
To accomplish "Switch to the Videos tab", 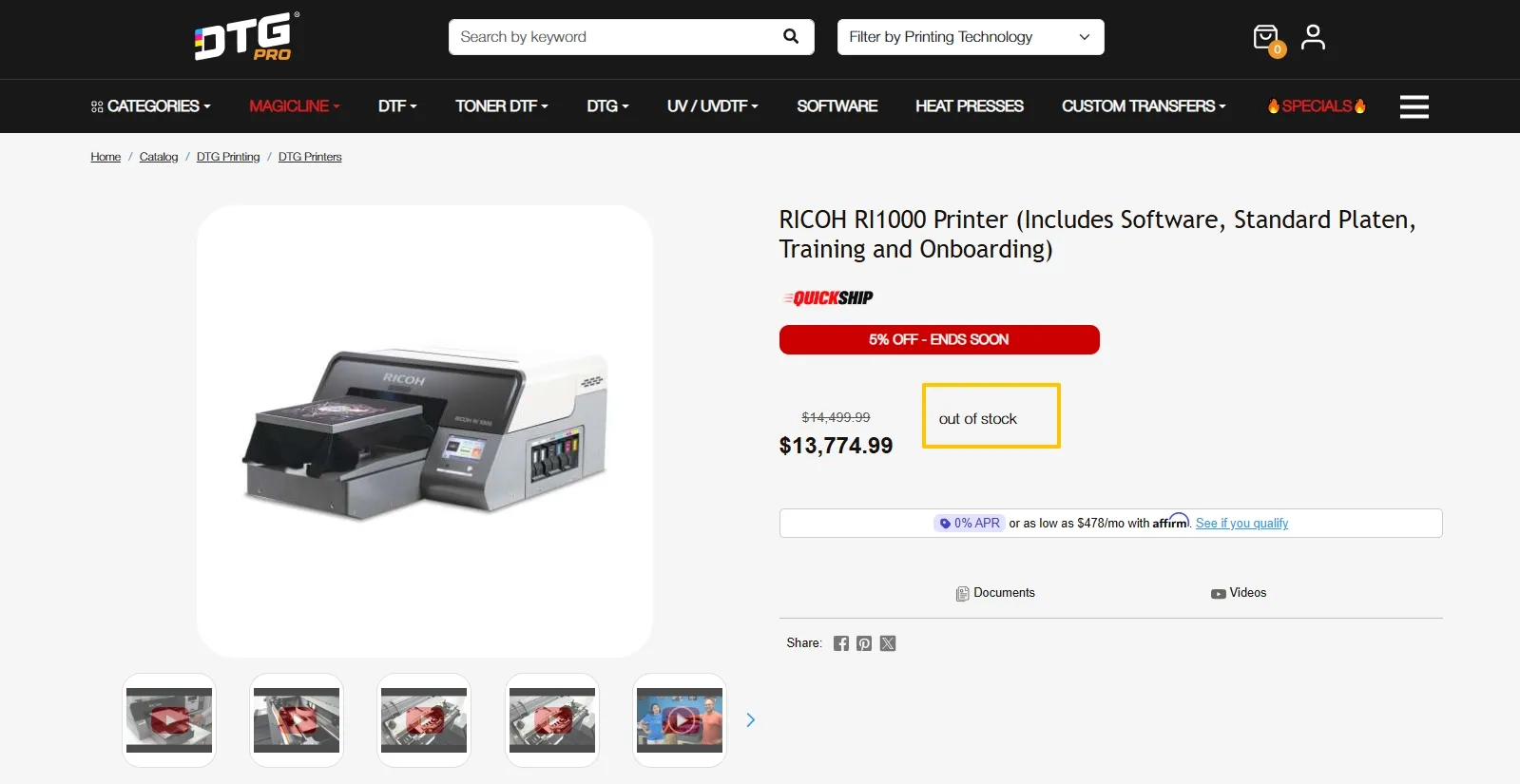I will point(1239,593).
